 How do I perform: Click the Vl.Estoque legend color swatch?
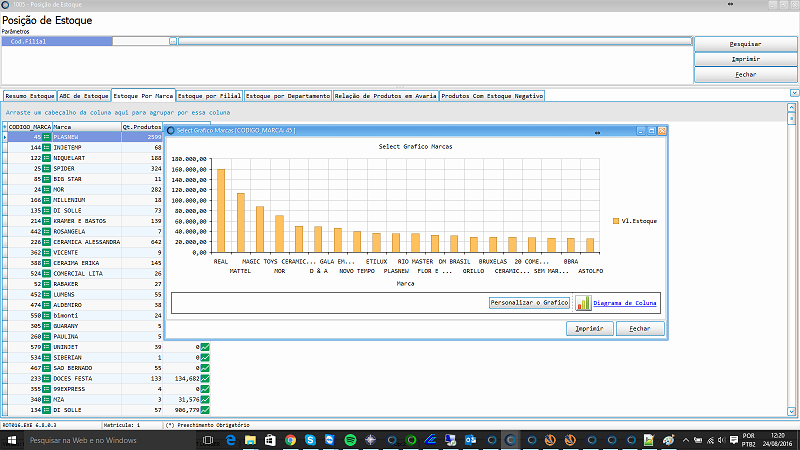pos(616,221)
